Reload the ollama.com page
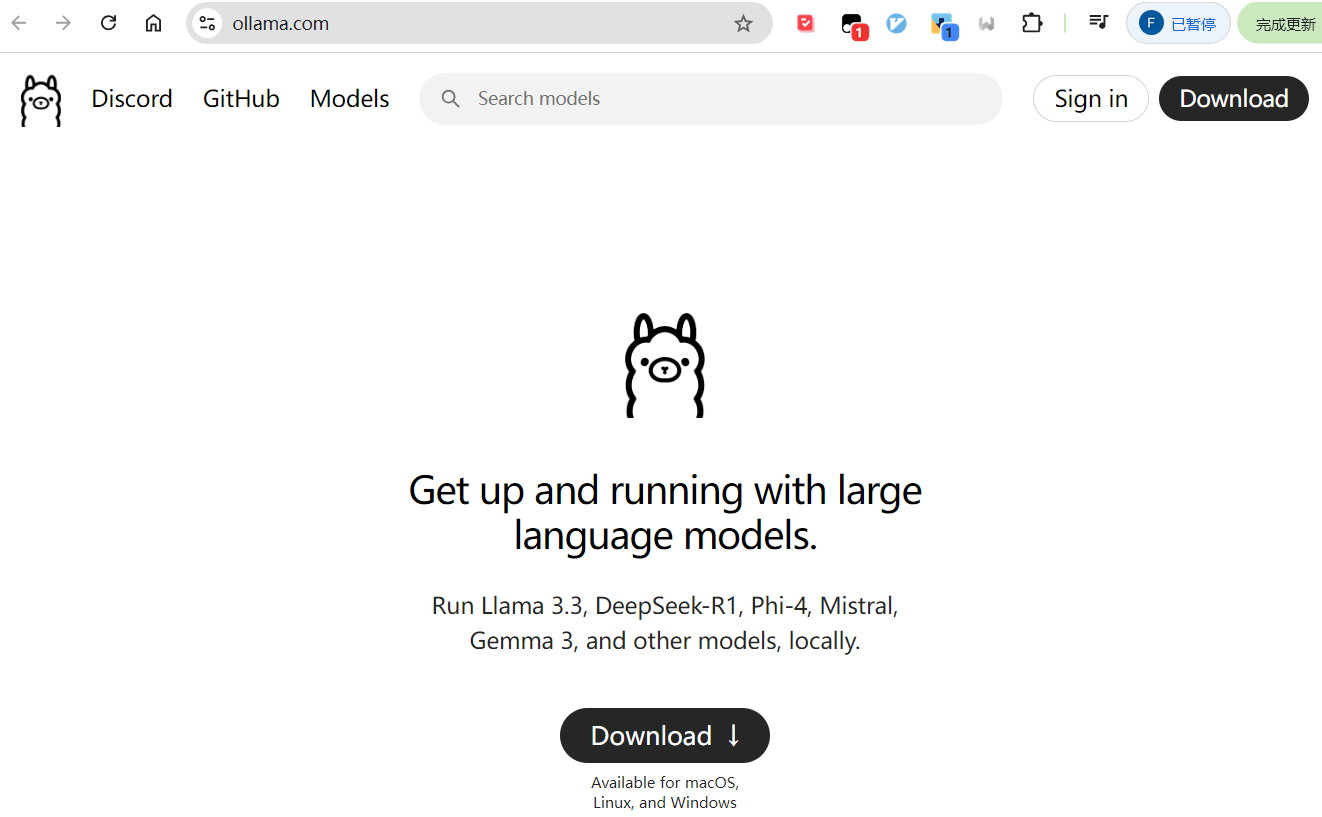Screen dimensions: 1322x817 pos(108,23)
